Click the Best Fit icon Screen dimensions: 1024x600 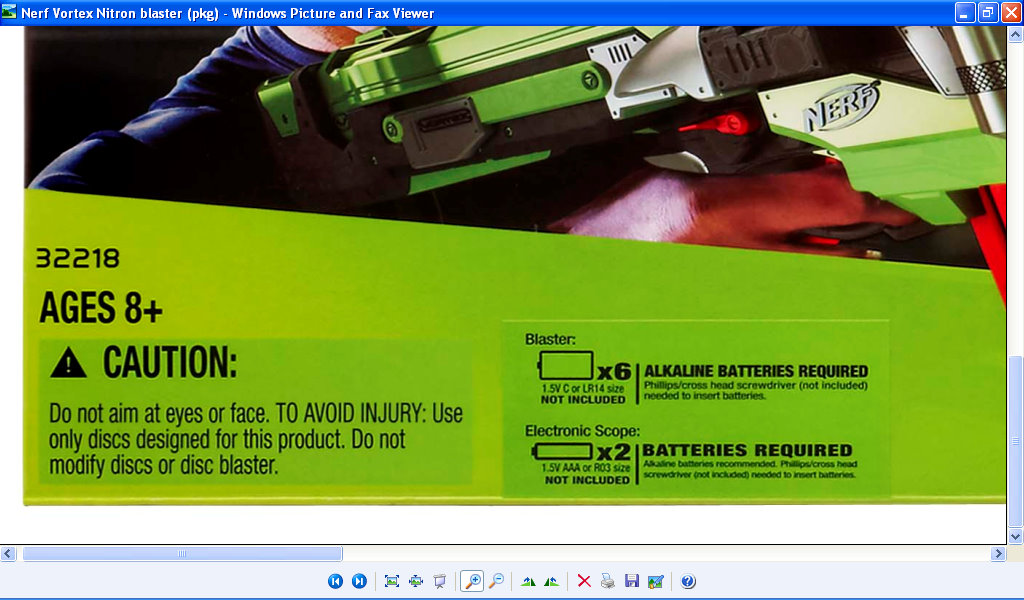pos(391,581)
